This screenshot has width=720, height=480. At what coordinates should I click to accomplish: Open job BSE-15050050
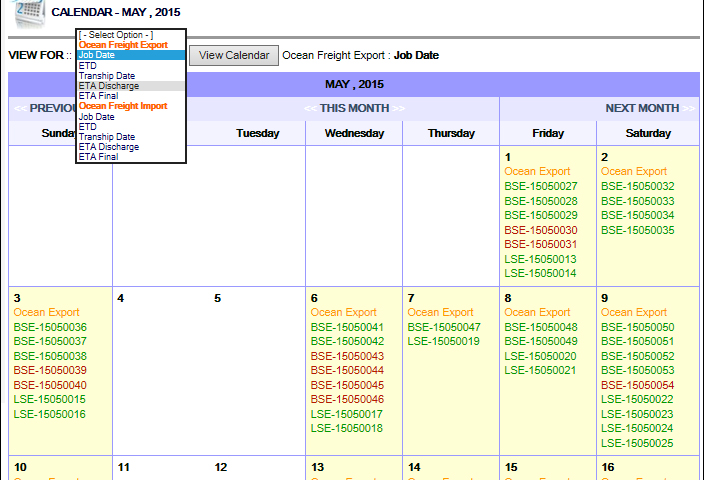point(637,328)
